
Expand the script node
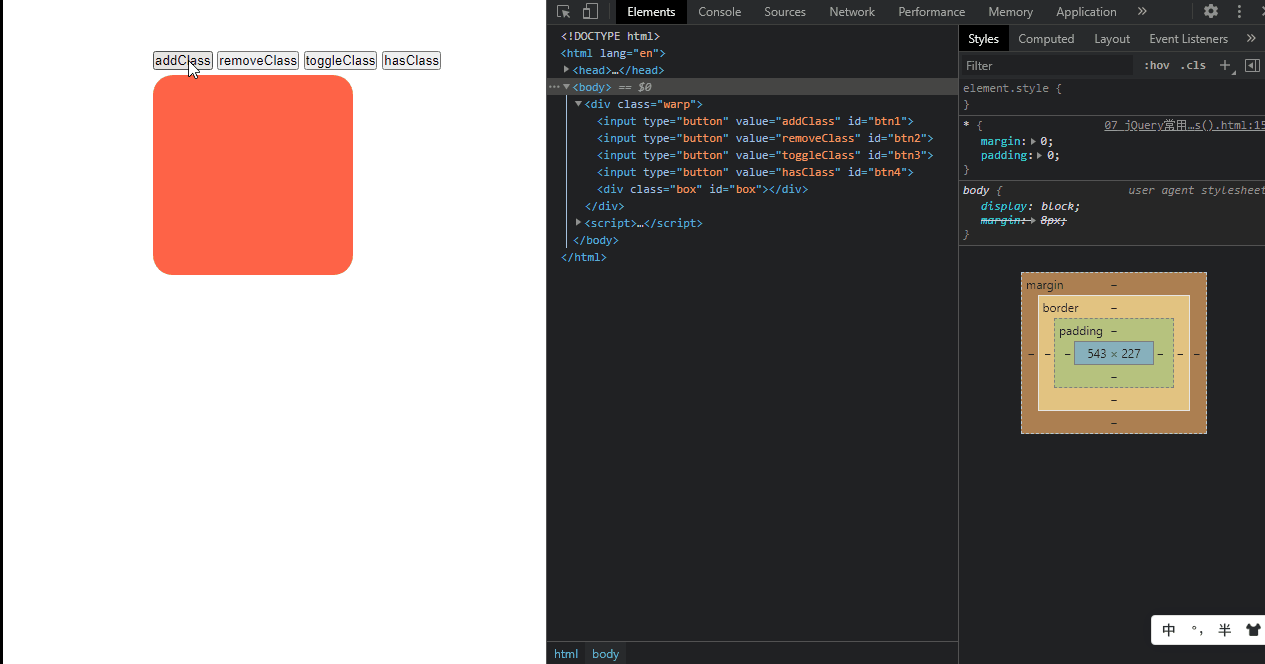(578, 222)
